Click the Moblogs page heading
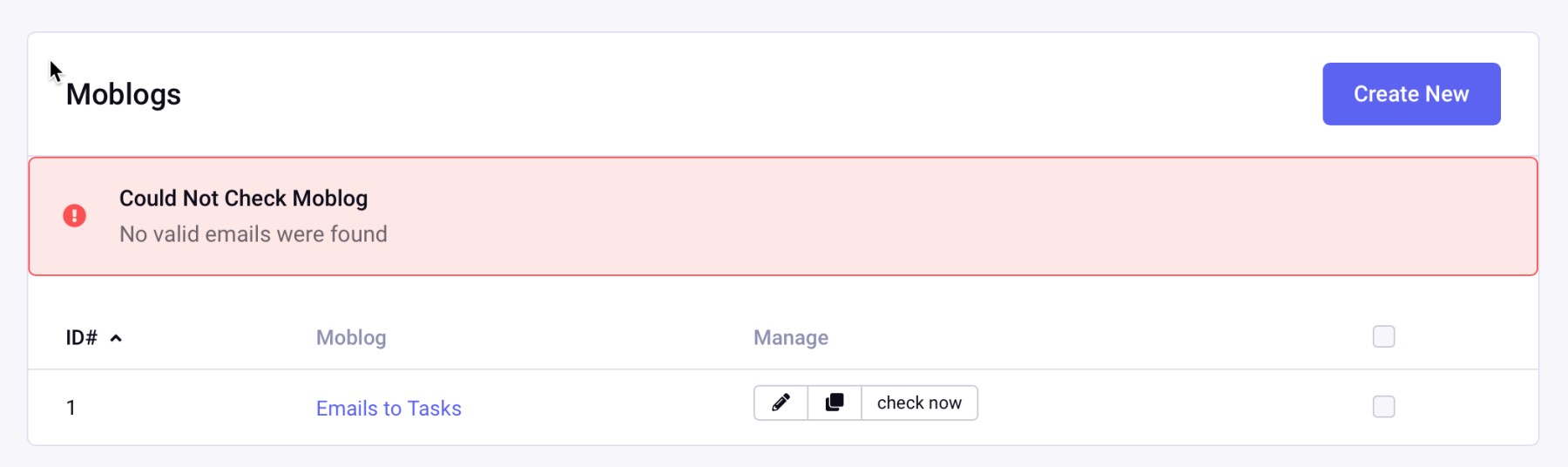1568x467 pixels. click(x=124, y=94)
